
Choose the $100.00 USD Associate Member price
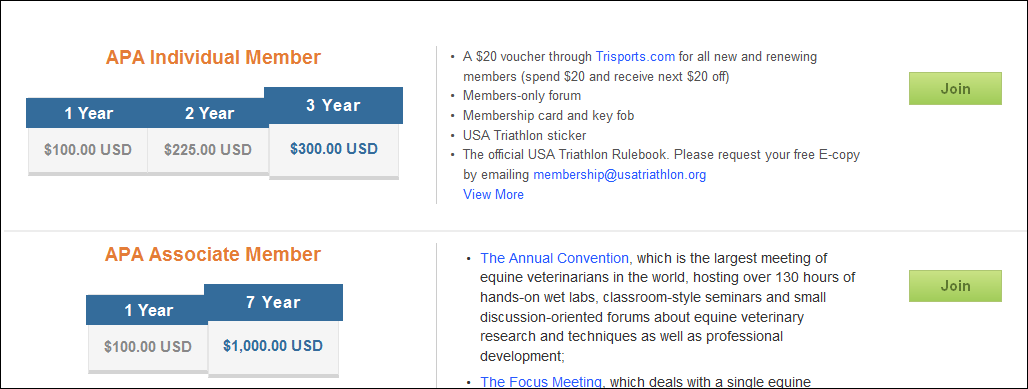point(148,346)
